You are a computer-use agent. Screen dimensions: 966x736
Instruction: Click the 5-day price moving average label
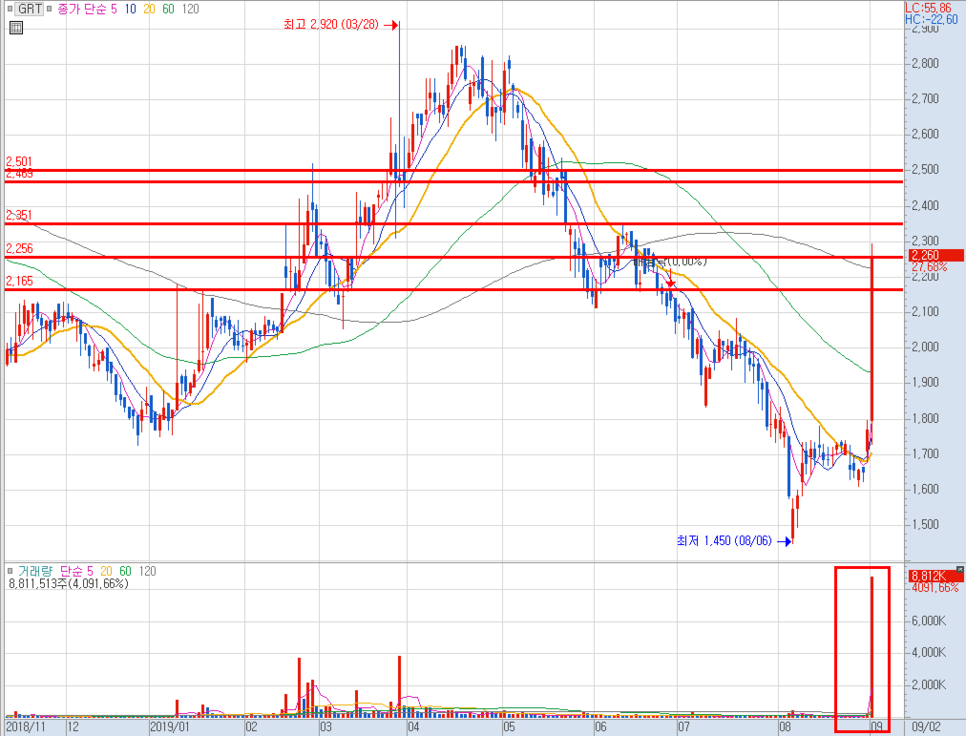pyautogui.click(x=114, y=9)
